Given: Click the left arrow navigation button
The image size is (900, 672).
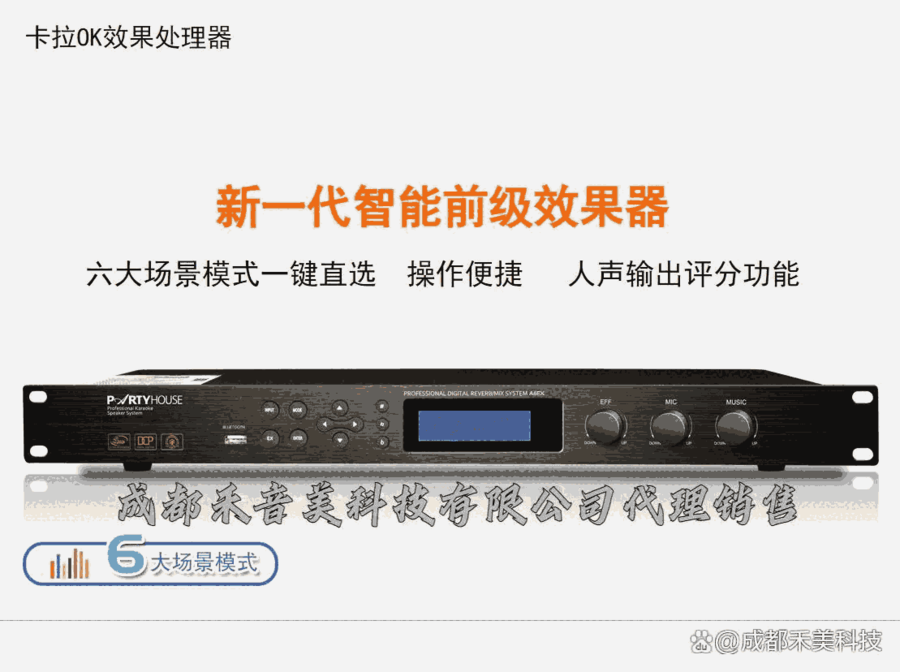Looking at the screenshot, I should click(324, 424).
